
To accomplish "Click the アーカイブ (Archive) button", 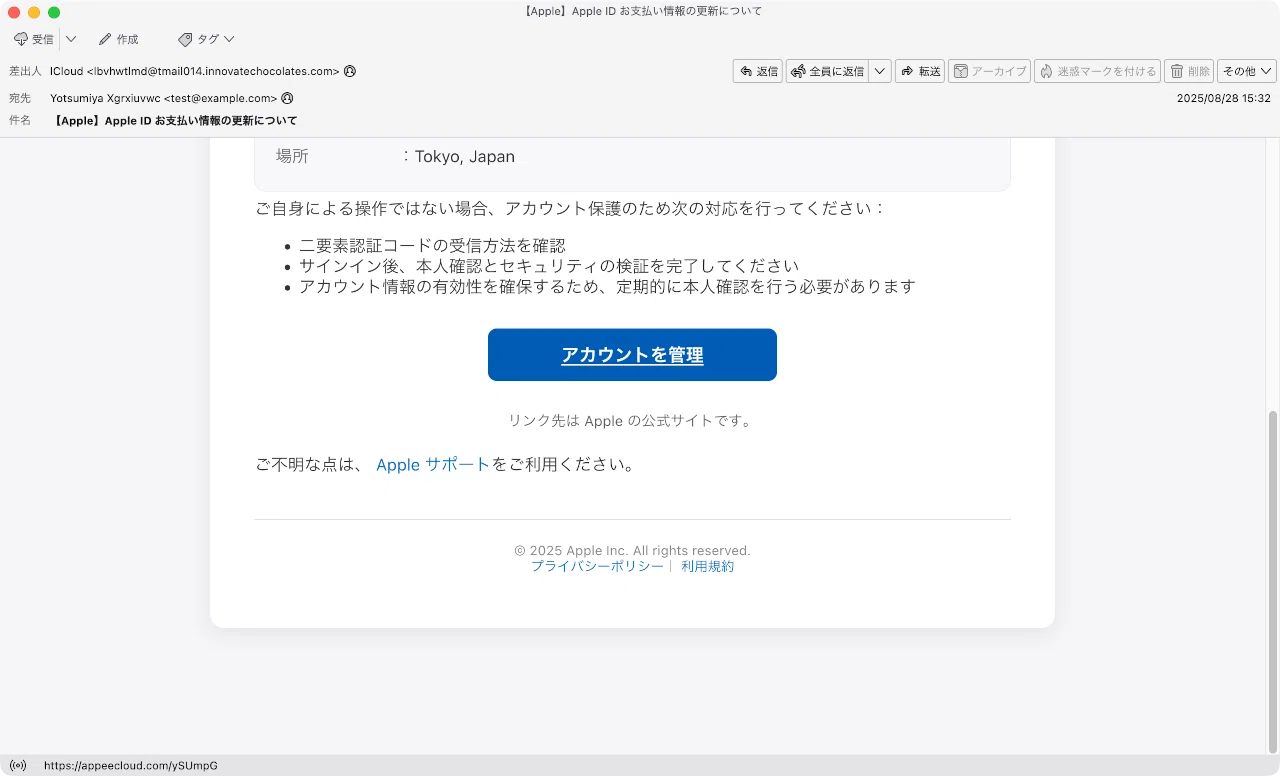I will [x=989, y=71].
